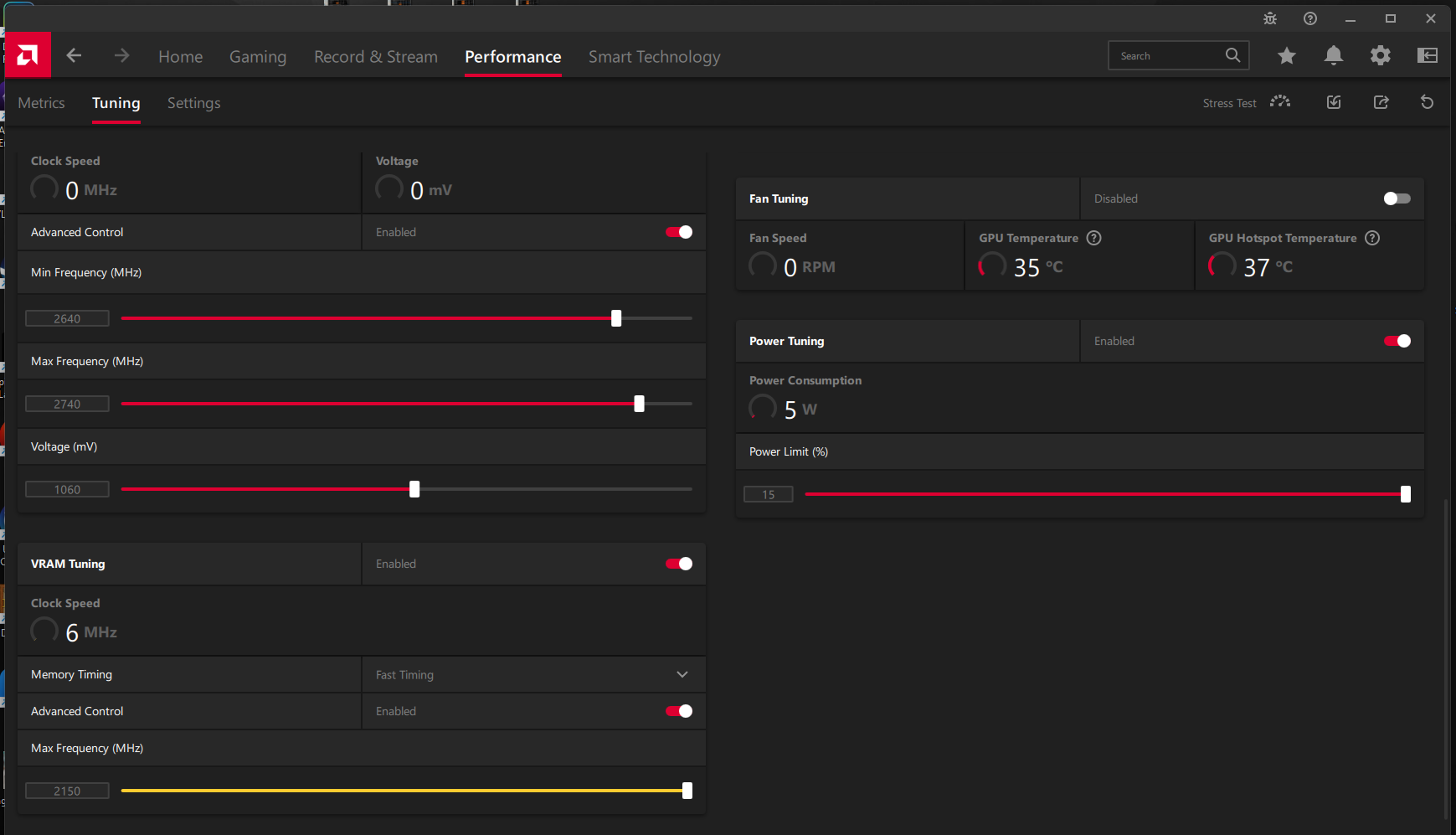Open the bug report tool icon
1456x835 pixels.
[1269, 18]
